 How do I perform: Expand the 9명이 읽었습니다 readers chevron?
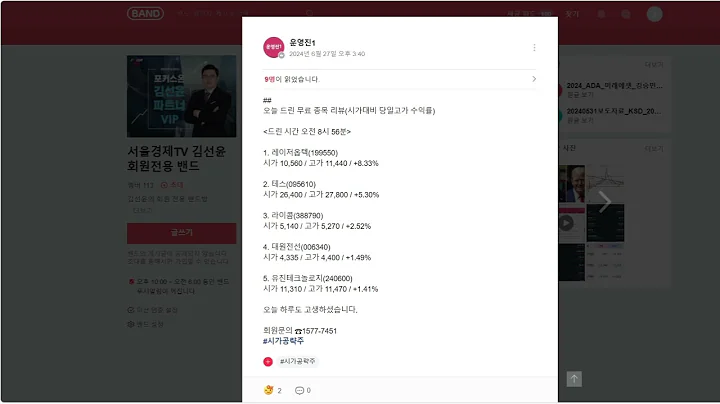click(534, 79)
